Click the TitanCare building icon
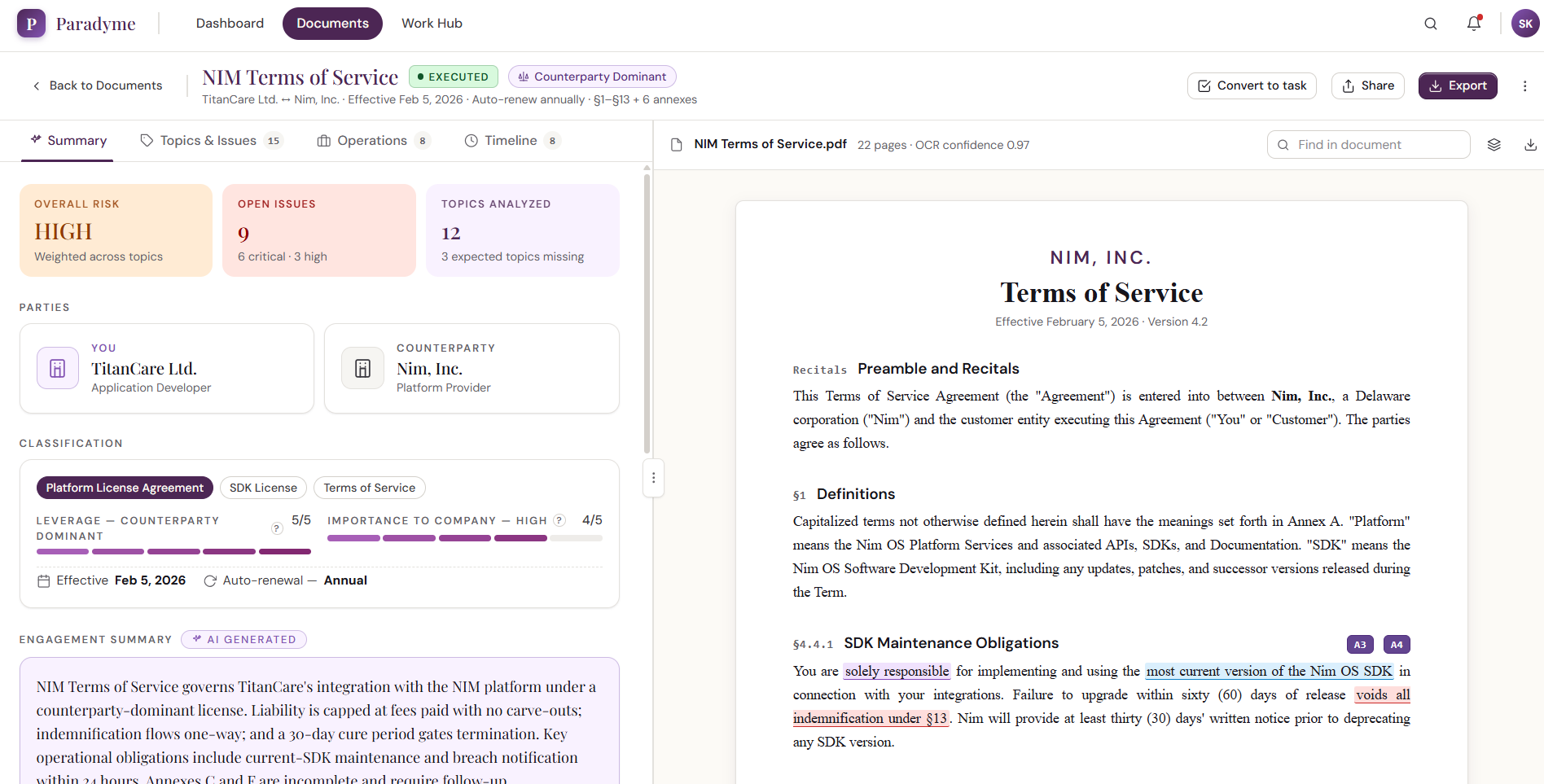 coord(58,368)
